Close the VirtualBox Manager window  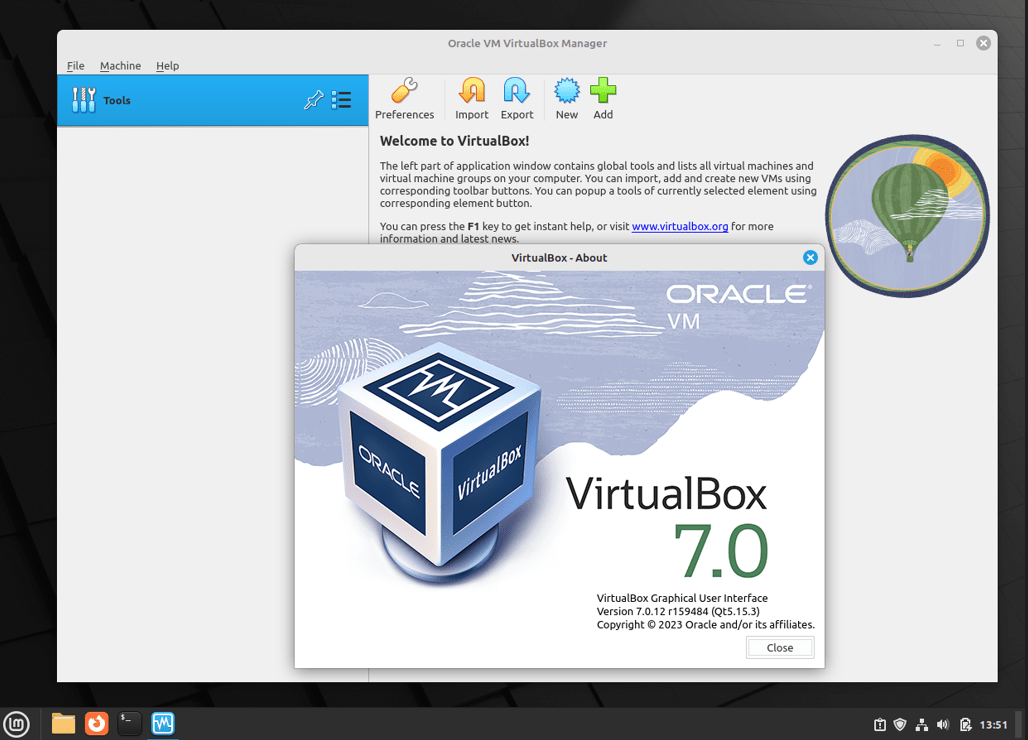pos(983,43)
